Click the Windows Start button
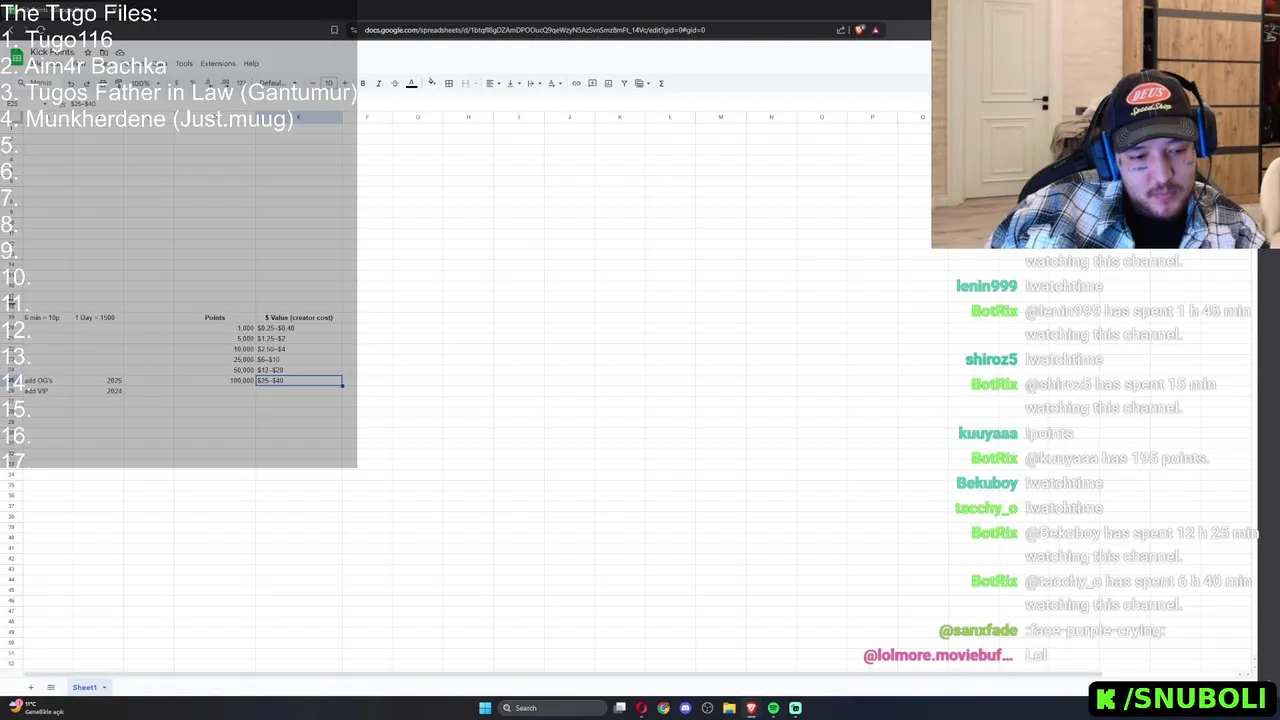Screen dimensions: 1280x720 pos(485,708)
